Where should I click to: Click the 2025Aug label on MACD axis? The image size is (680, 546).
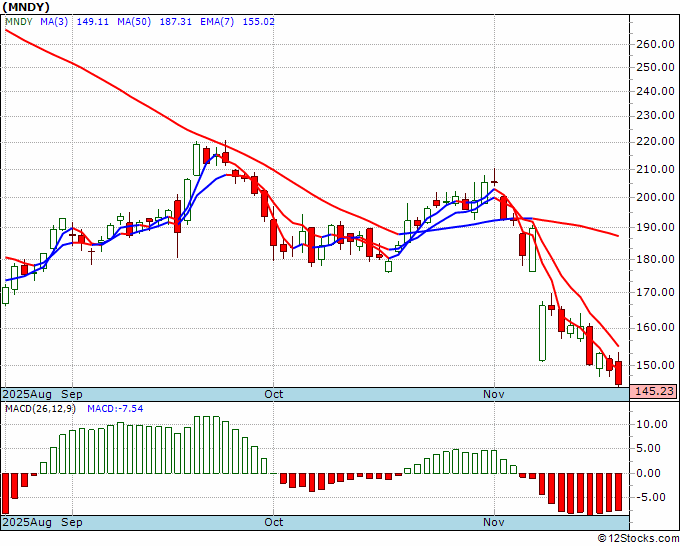[x=27, y=522]
